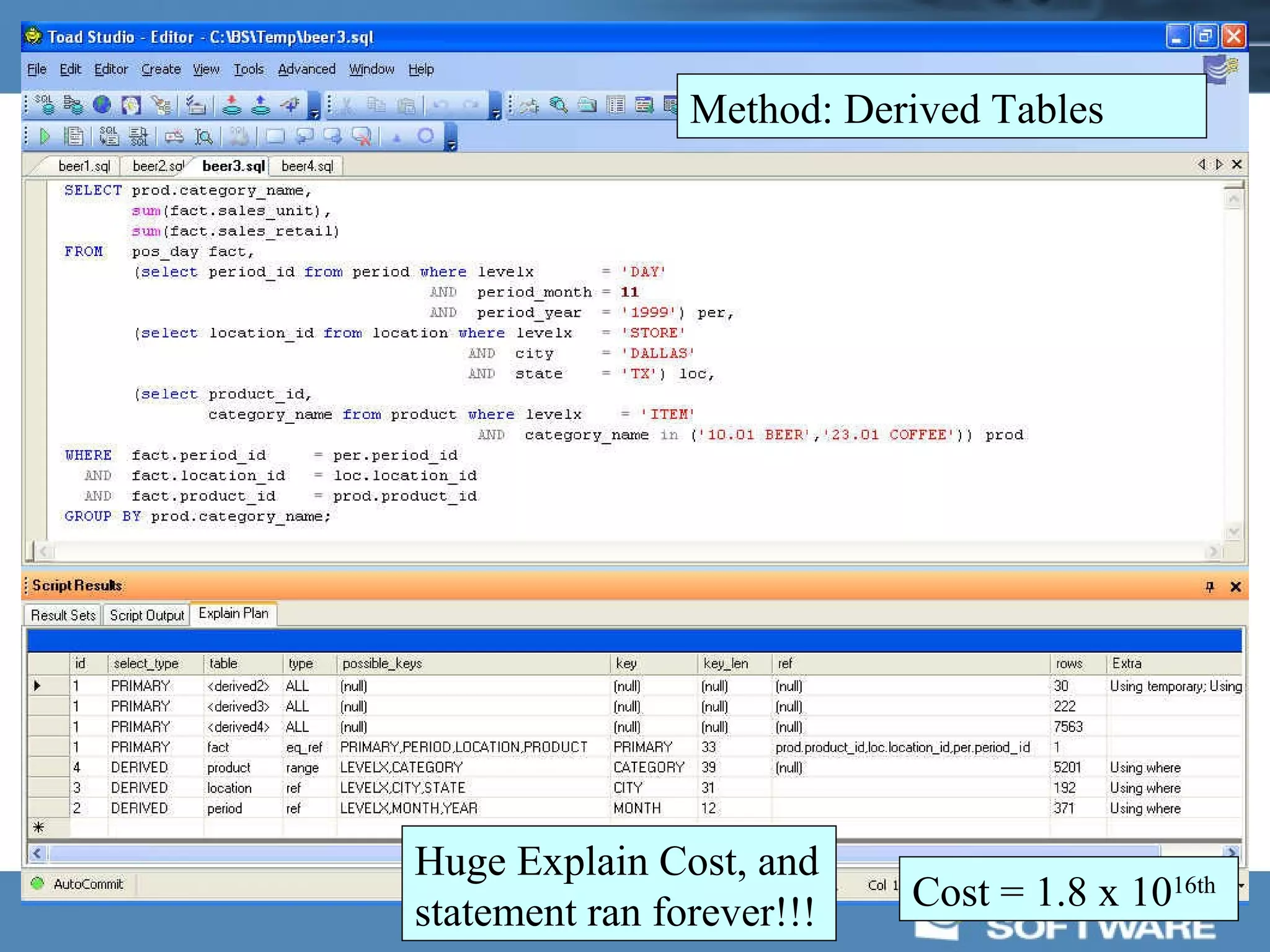
Task: Click the SQL with arrow toolbar icon
Action: [138, 136]
